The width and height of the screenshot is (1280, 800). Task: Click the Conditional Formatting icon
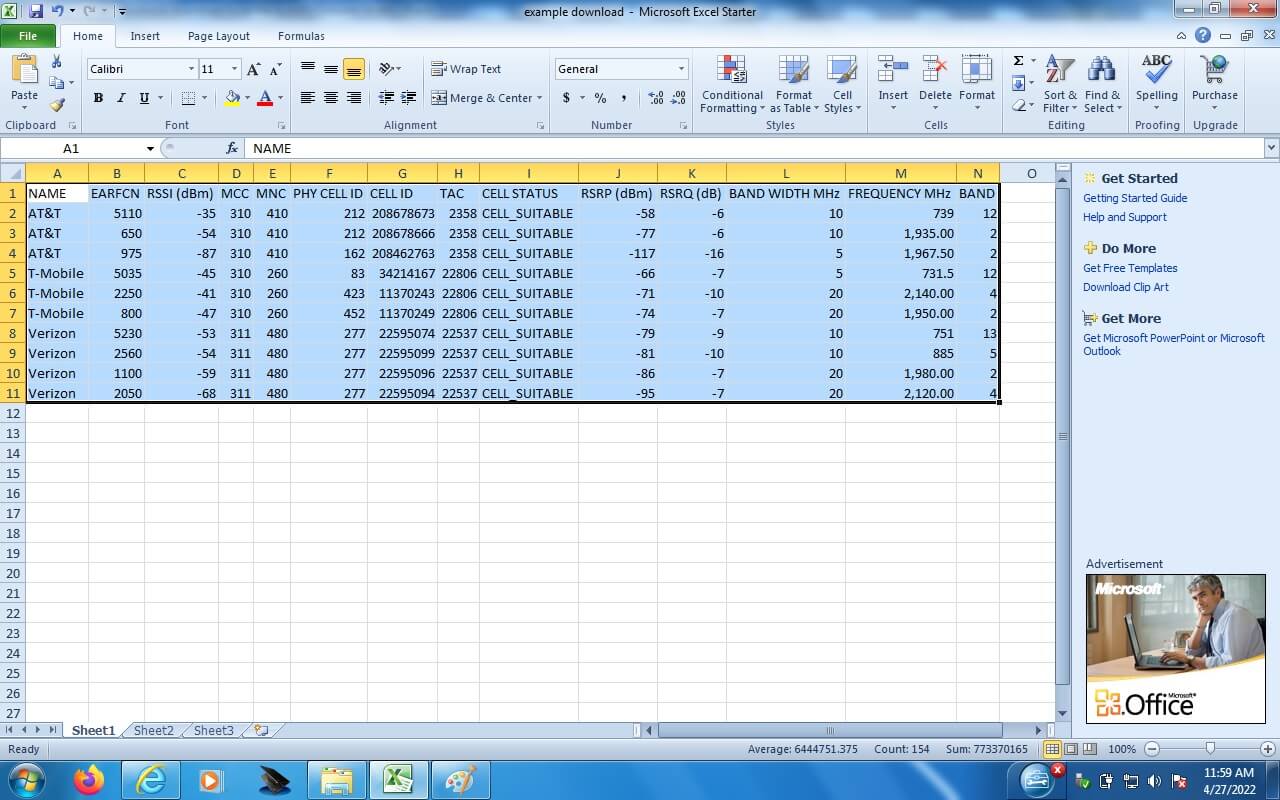pyautogui.click(x=732, y=72)
